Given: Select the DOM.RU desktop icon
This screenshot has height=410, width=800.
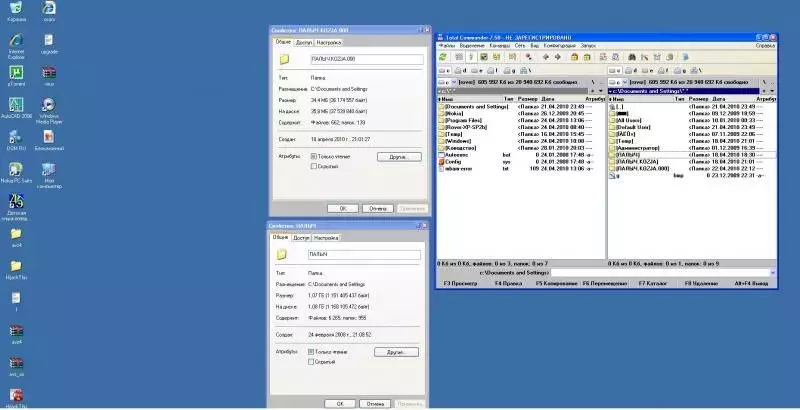Looking at the screenshot, I should click(x=16, y=140).
